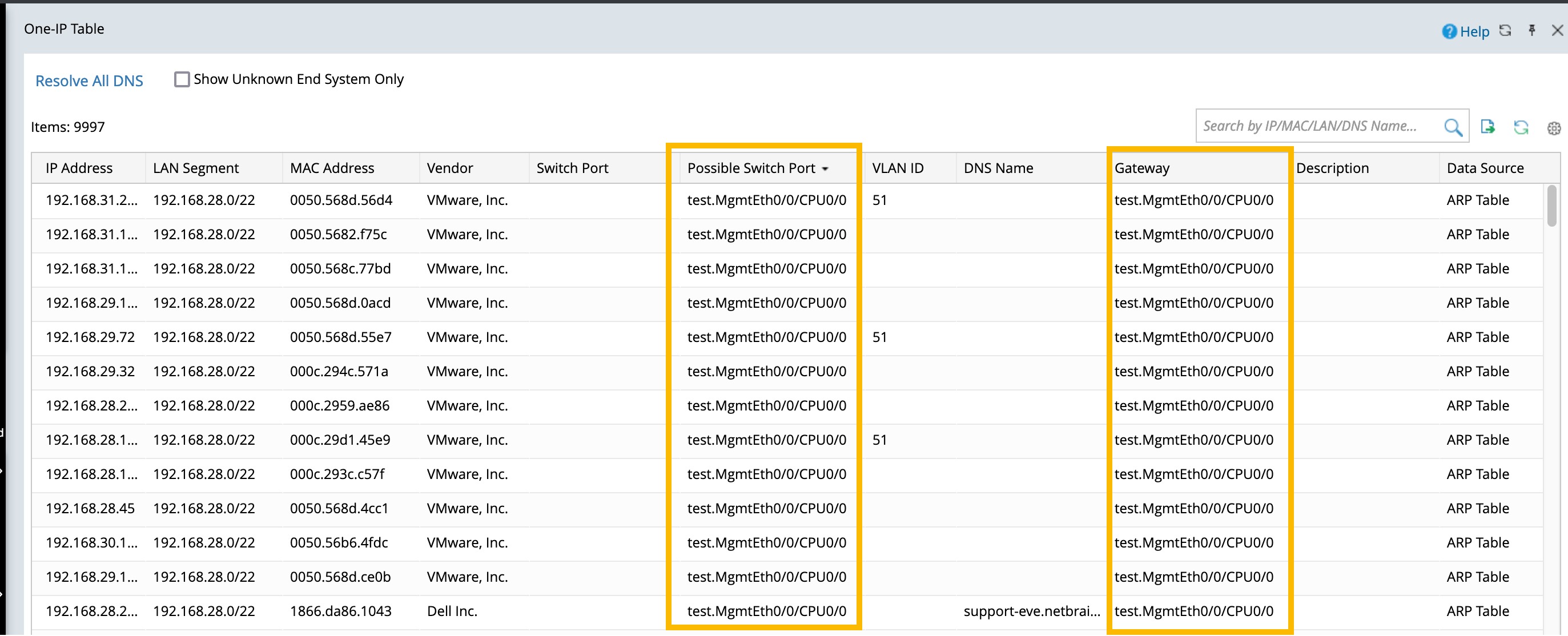Click the magnifier search icon
The width and height of the screenshot is (1568, 636).
[x=1452, y=127]
